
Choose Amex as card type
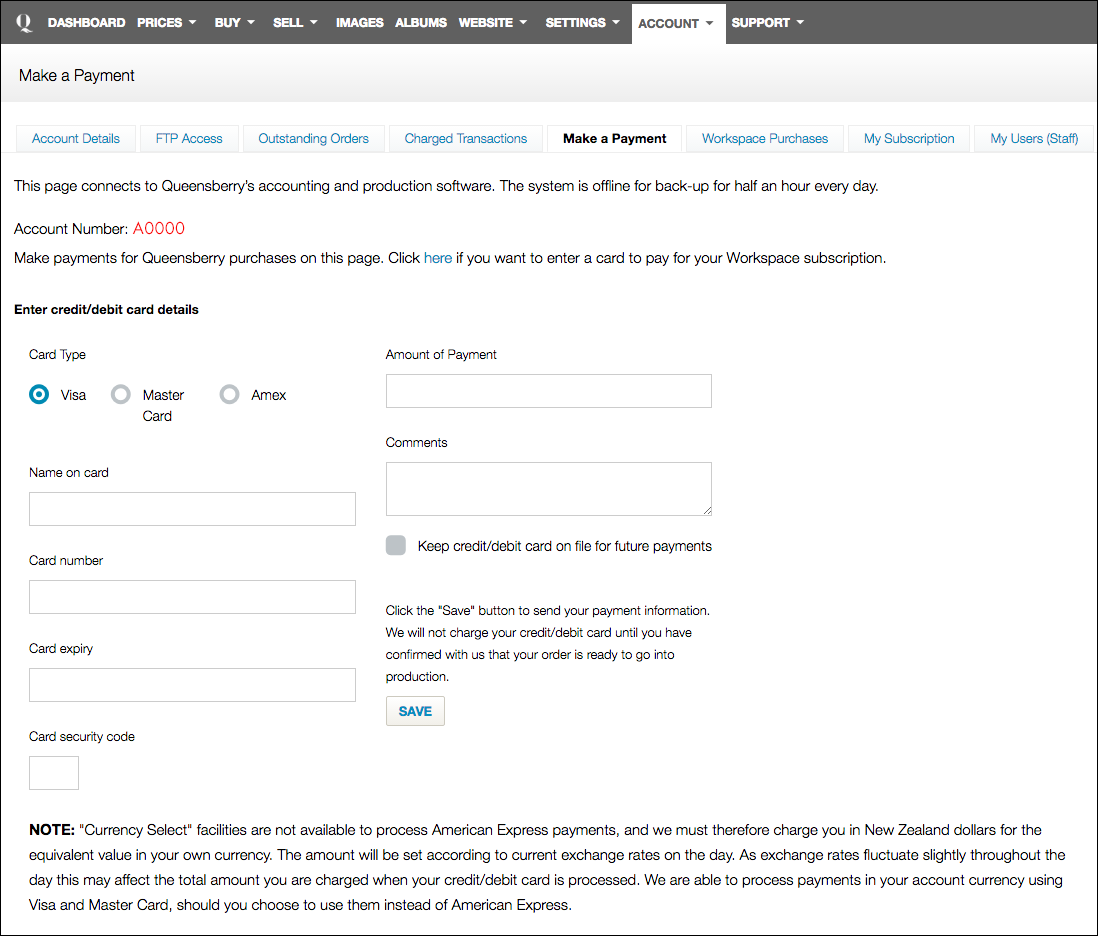tap(230, 395)
